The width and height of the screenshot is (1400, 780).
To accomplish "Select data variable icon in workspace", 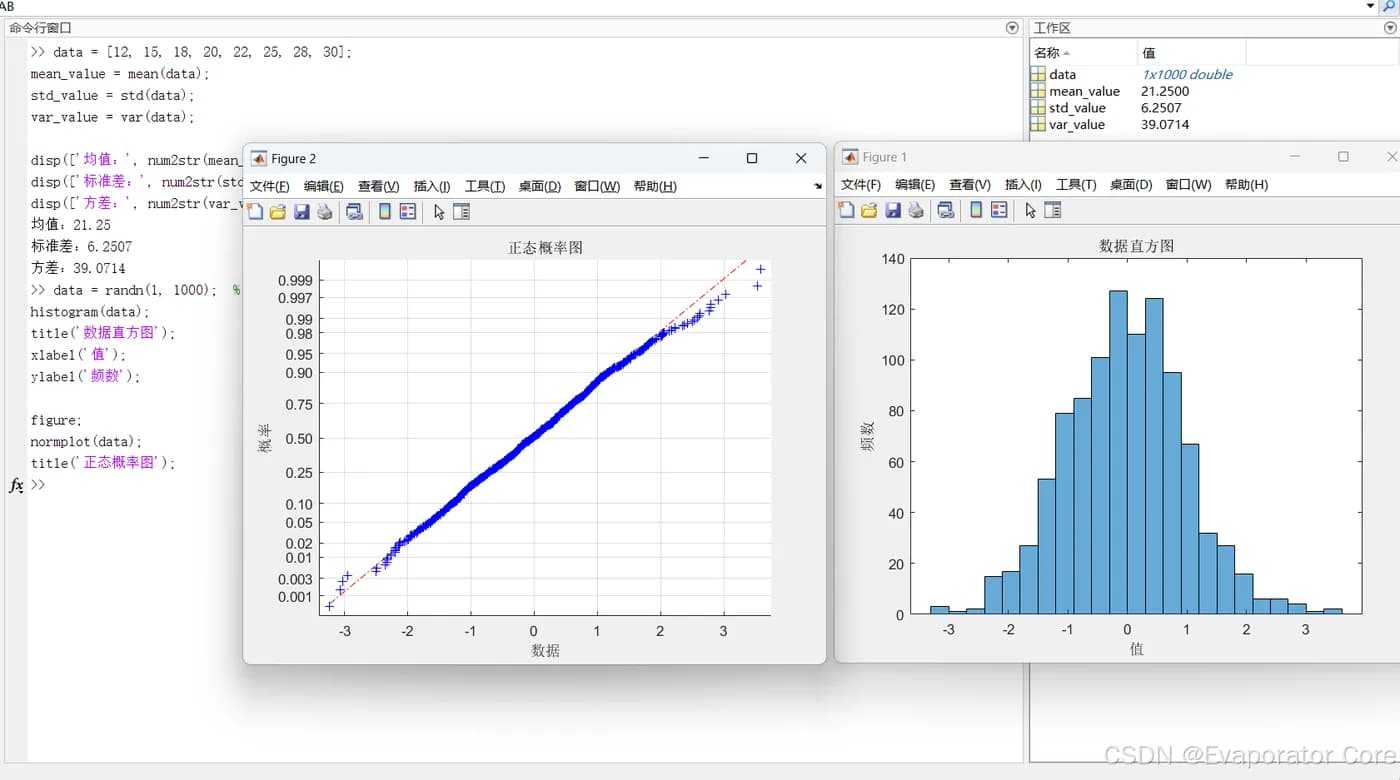I will pos(1038,74).
